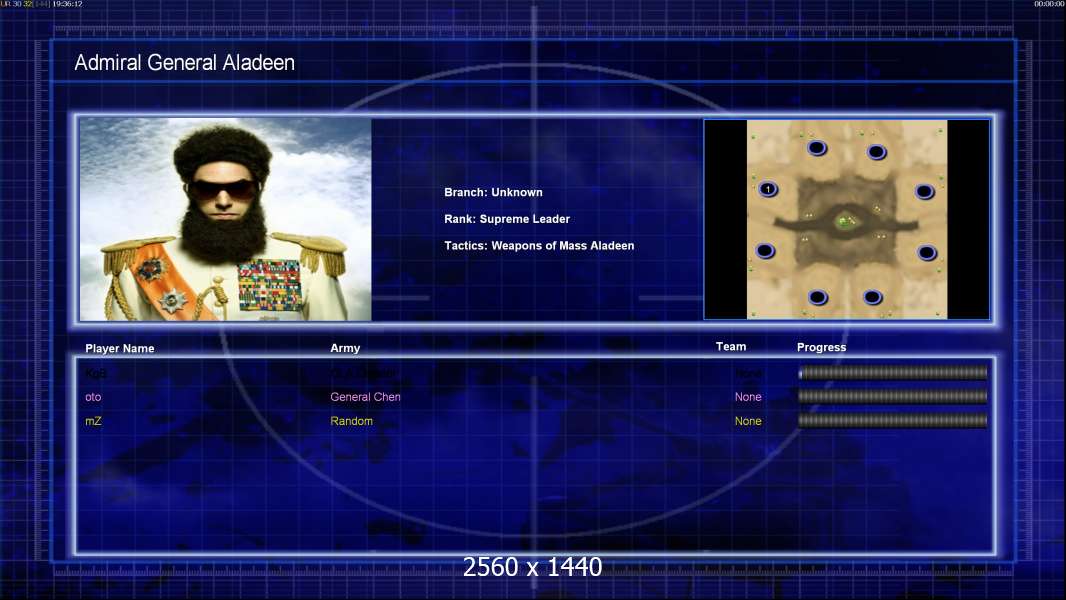Click Tactics: Weapons of Mass Aladeen text

pyautogui.click(x=539, y=245)
